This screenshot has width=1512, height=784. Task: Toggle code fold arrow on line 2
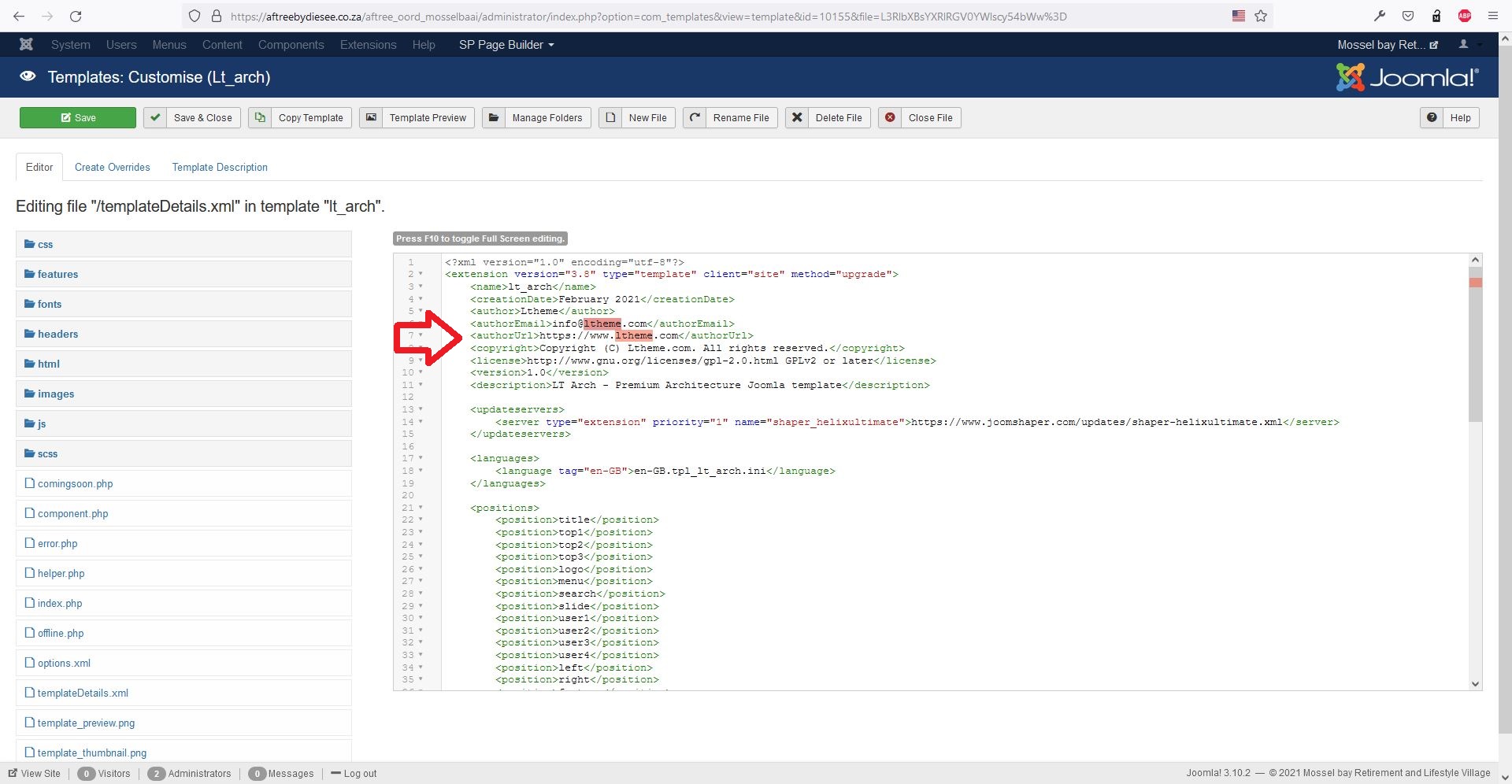pos(421,275)
